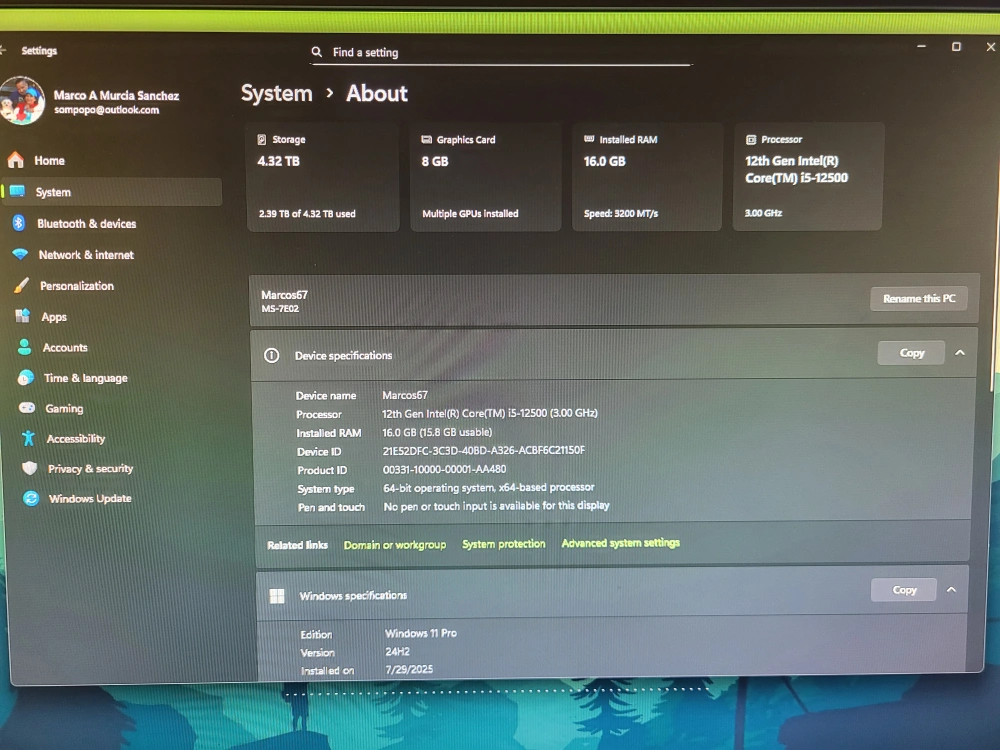Open the Storage 4.32 TB card
1000x750 pixels.
point(323,176)
